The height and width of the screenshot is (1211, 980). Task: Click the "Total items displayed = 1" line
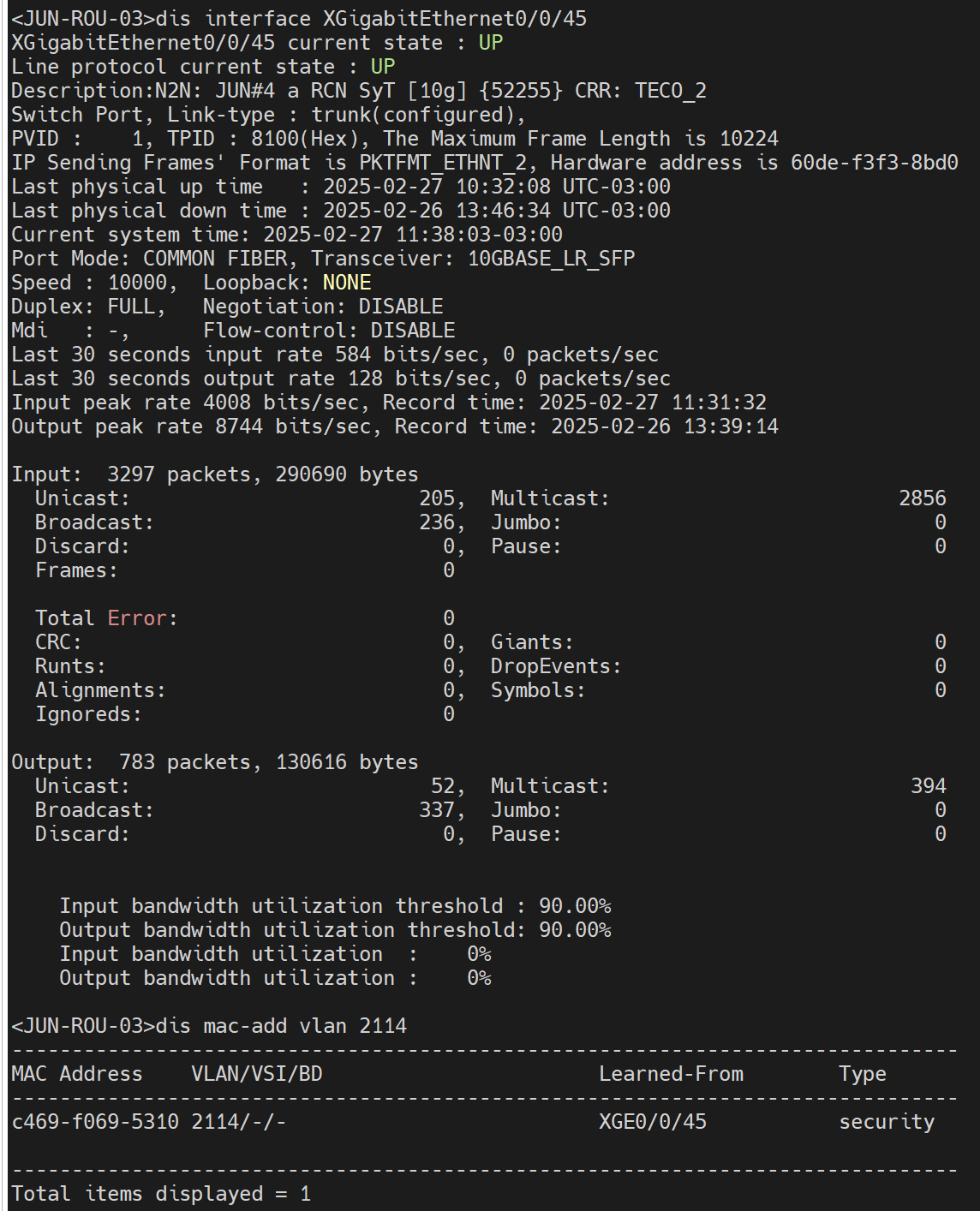161,1194
